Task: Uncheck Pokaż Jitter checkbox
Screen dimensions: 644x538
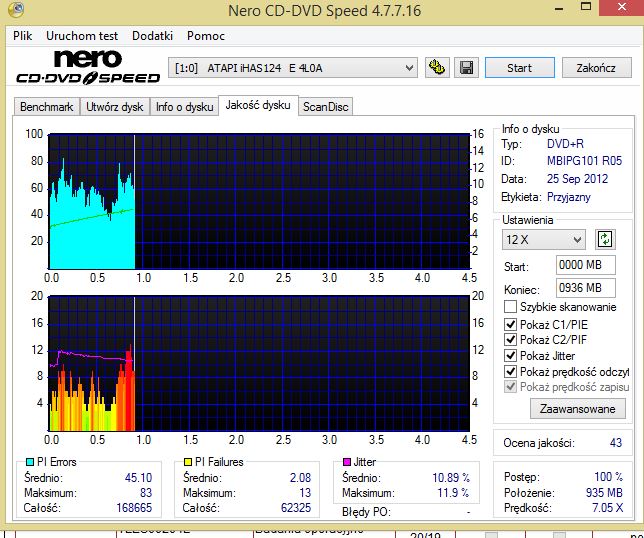Action: [510, 356]
